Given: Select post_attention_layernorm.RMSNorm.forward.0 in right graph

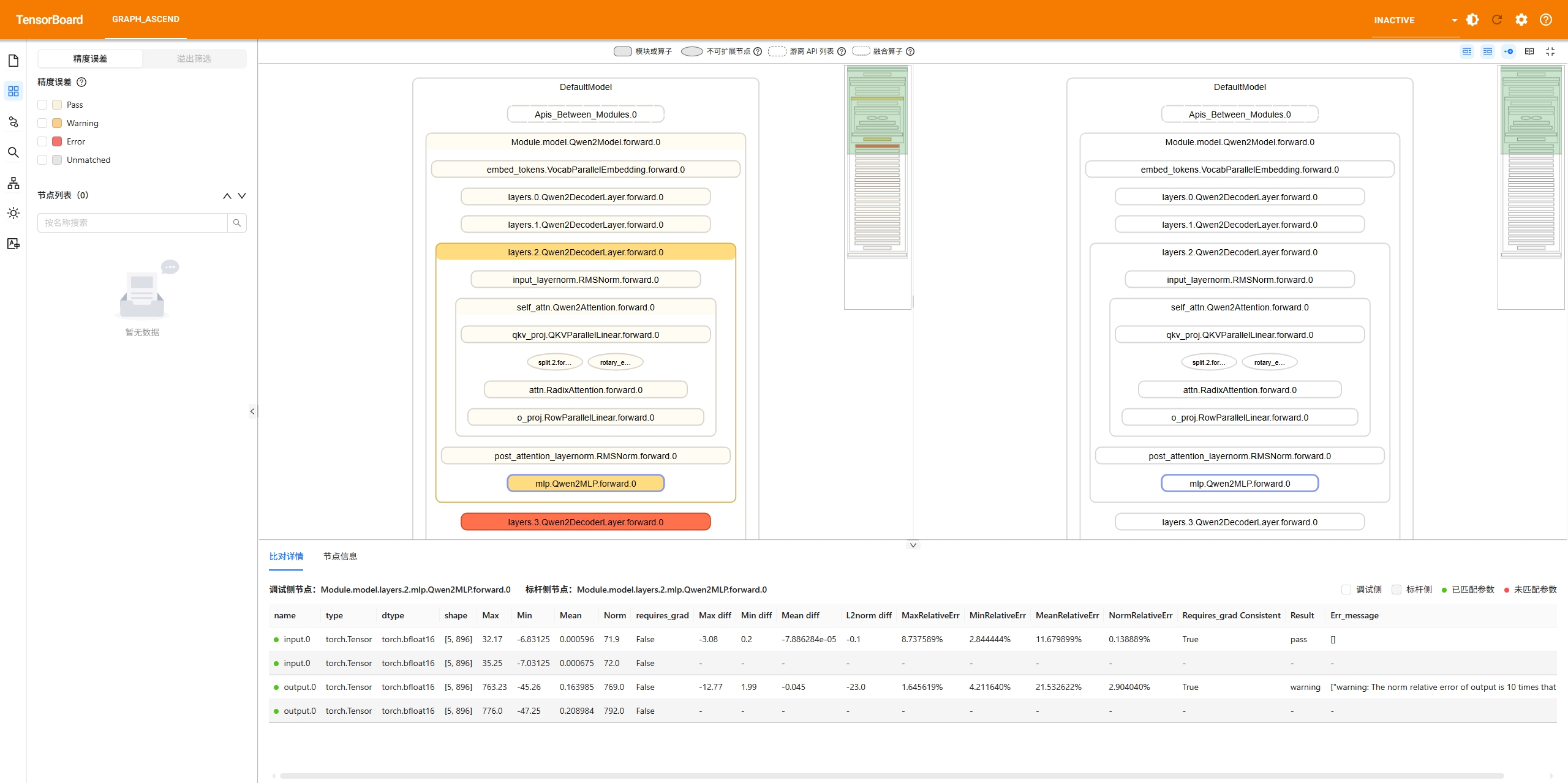Looking at the screenshot, I should coord(1240,456).
